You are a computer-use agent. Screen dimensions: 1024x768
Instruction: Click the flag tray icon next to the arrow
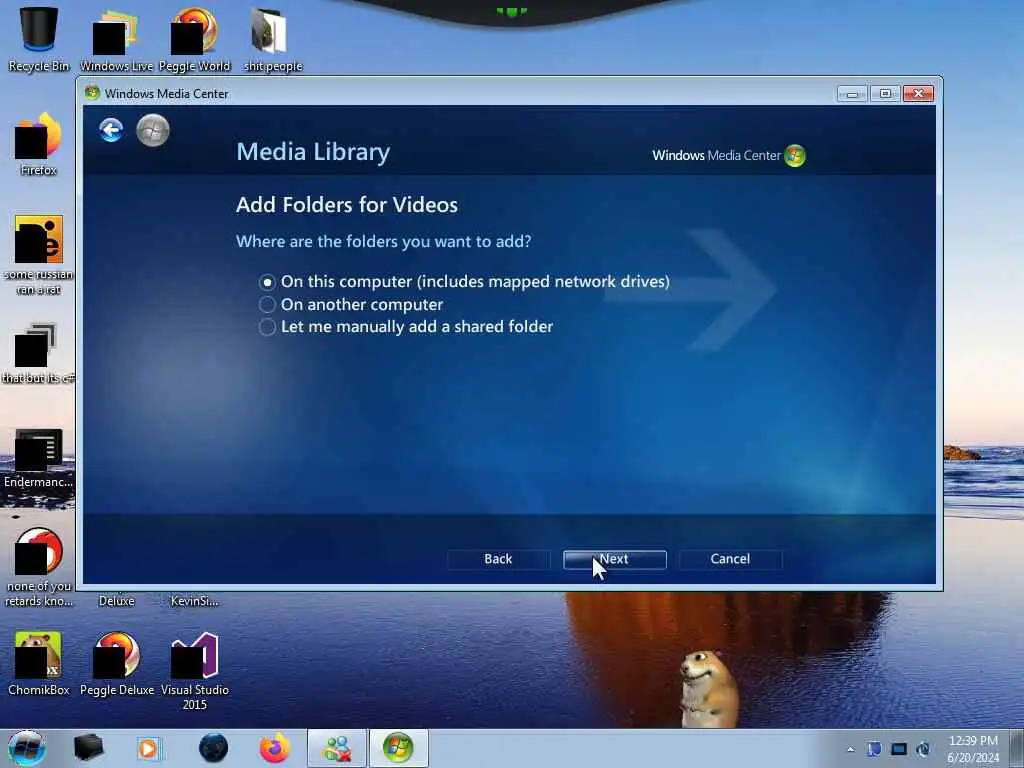[874, 749]
